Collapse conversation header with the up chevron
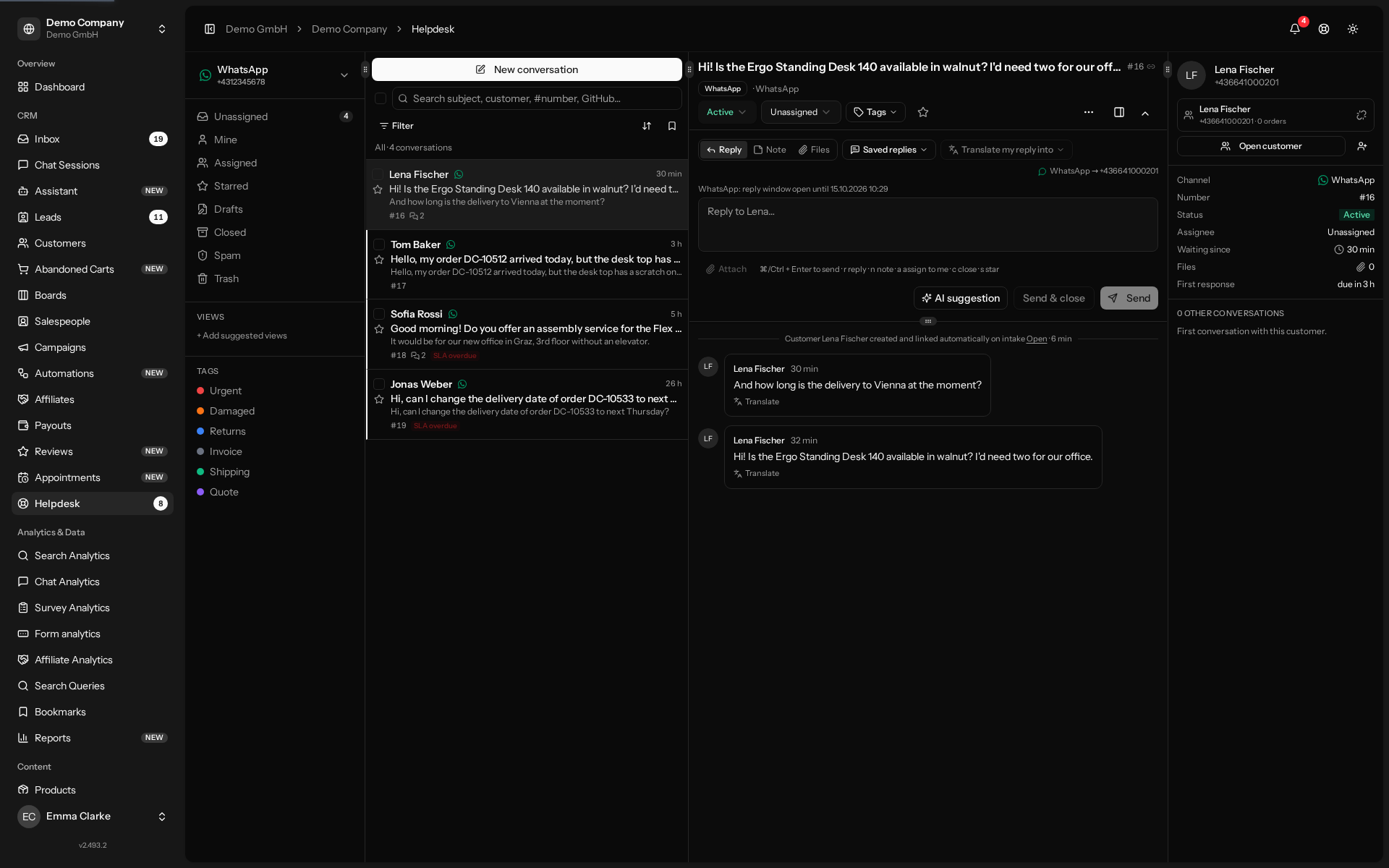Image resolution: width=1389 pixels, height=868 pixels. point(1145,113)
